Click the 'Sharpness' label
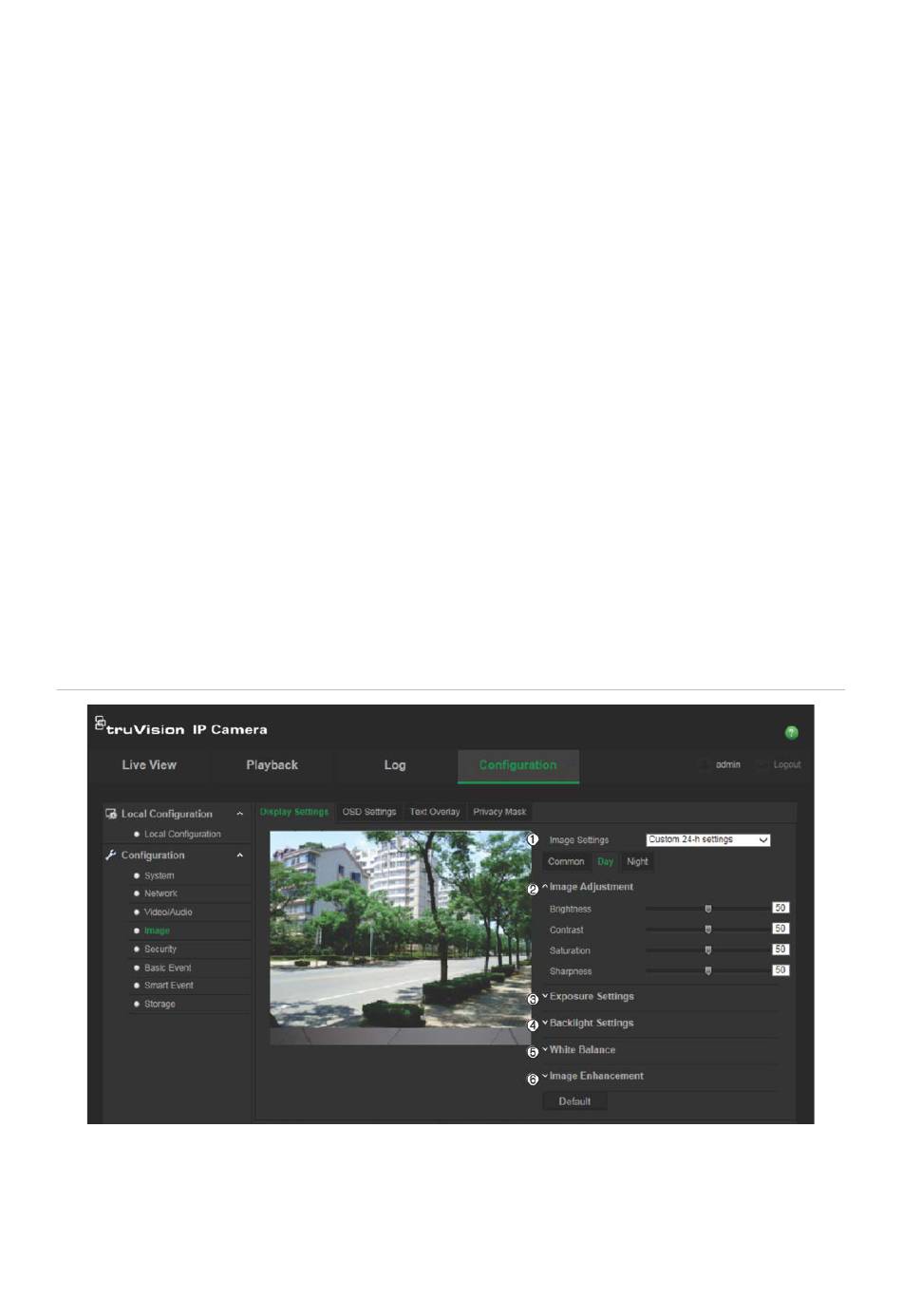The image size is (902, 1316). tap(571, 972)
